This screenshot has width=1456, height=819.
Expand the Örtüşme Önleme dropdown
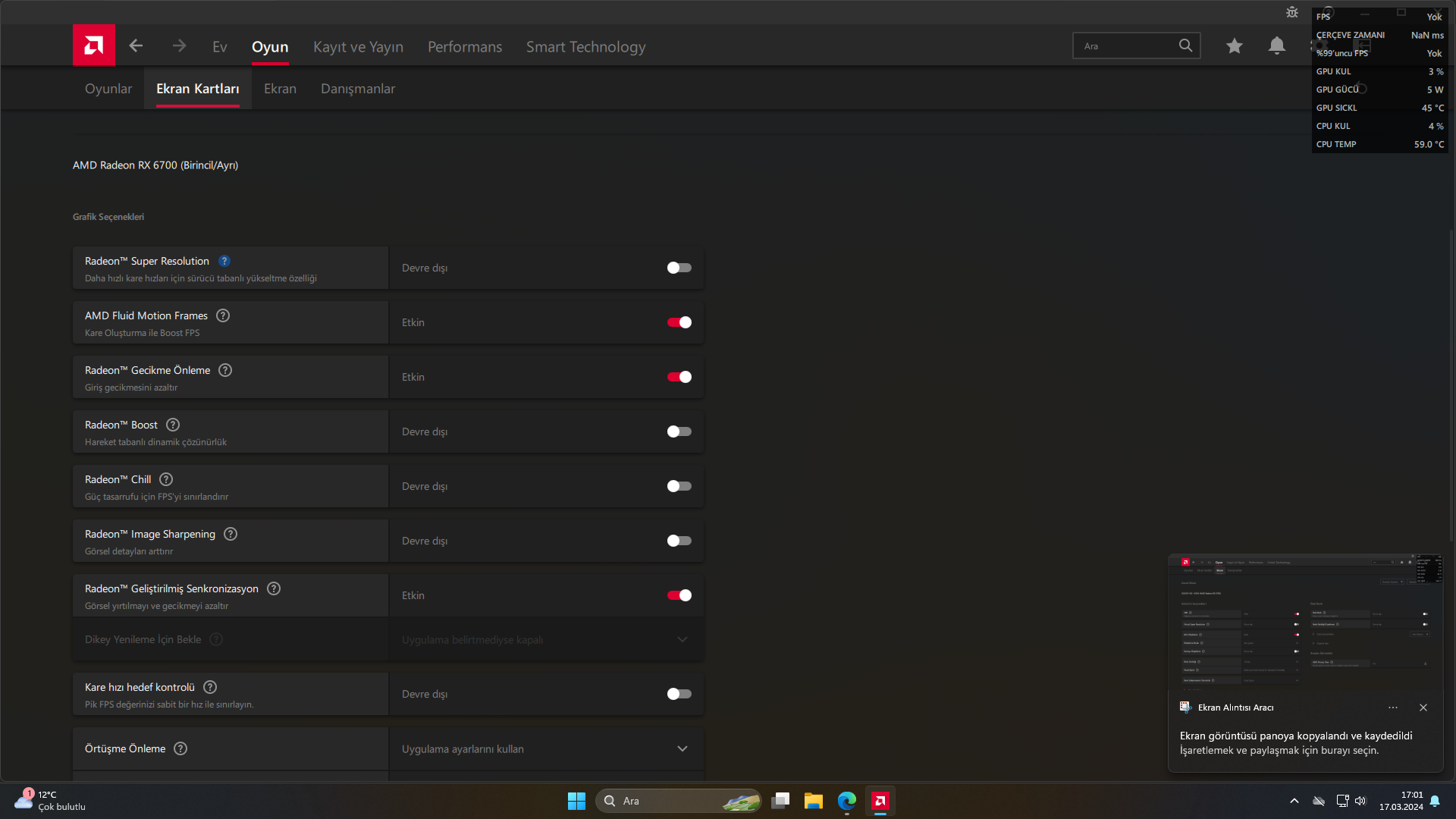tap(682, 748)
